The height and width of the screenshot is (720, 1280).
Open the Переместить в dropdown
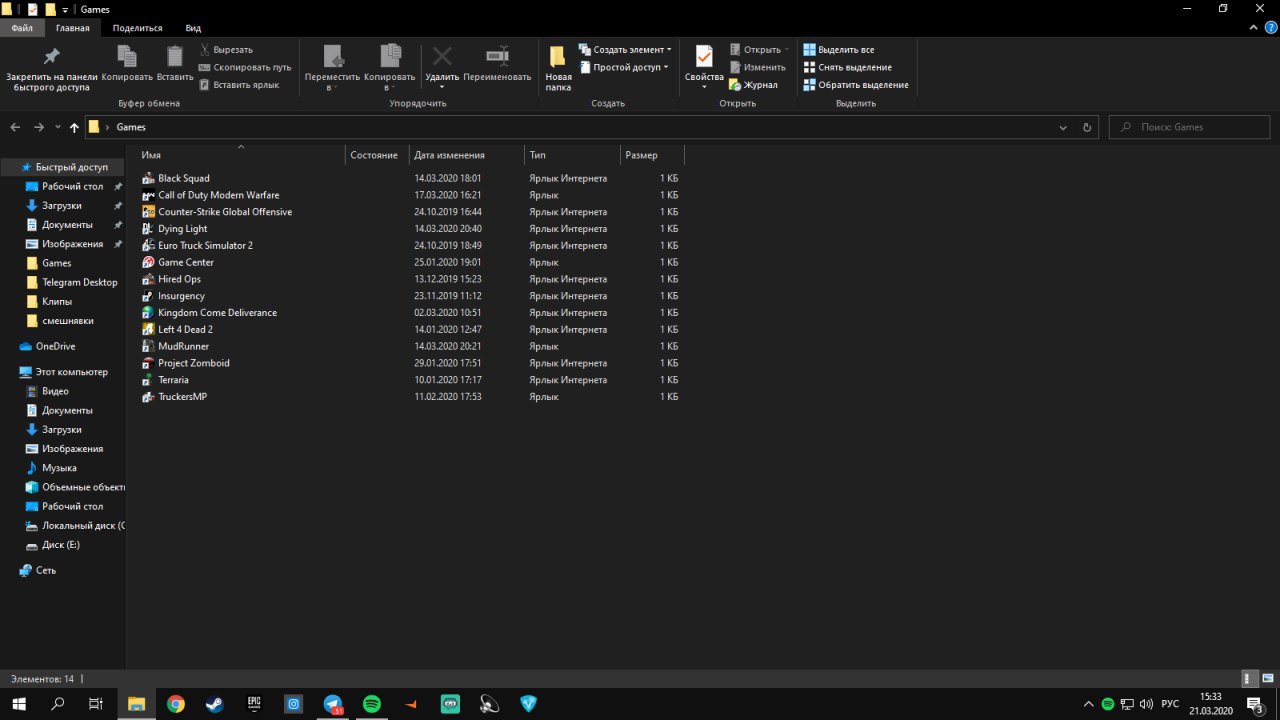pos(332,69)
